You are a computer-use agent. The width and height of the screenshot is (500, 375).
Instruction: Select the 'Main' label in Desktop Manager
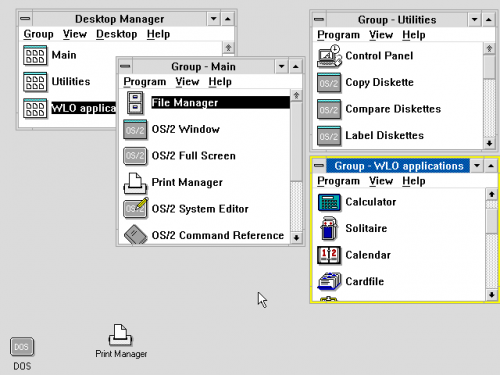click(x=64, y=55)
